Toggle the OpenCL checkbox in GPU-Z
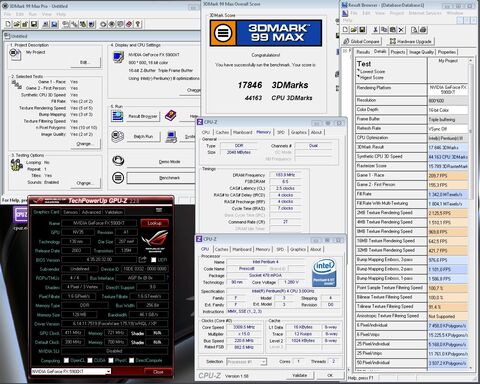Image resolution: width=480 pixels, height=384 pixels. (x=66, y=360)
